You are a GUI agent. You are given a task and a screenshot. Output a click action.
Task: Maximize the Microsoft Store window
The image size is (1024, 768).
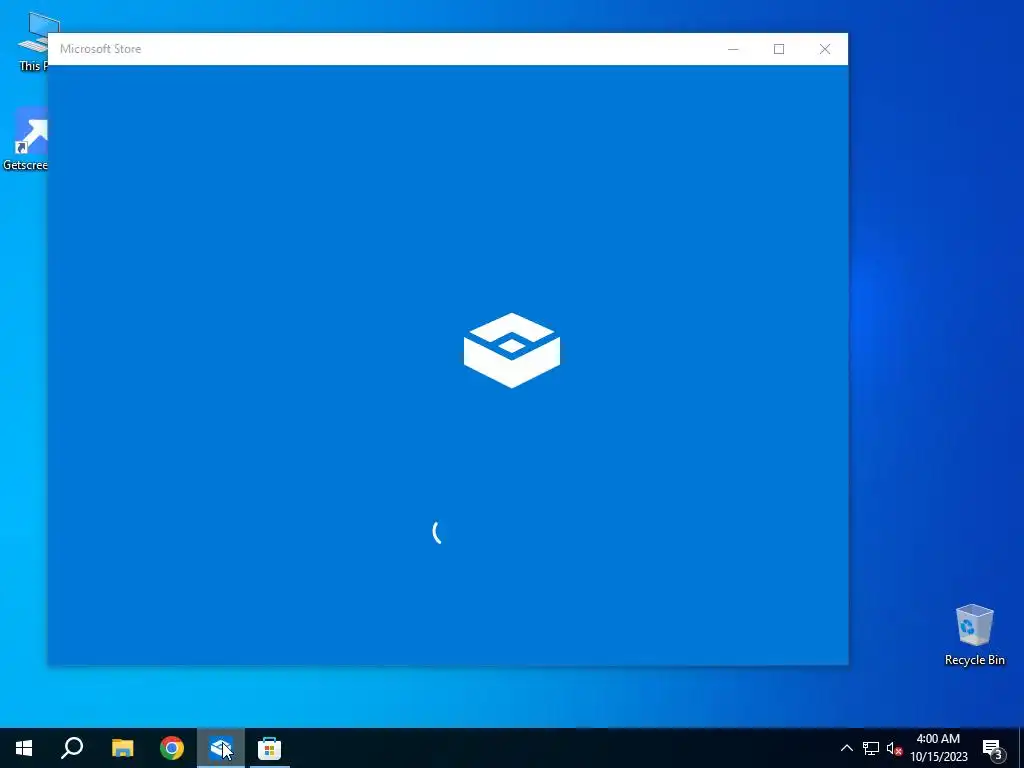779,49
